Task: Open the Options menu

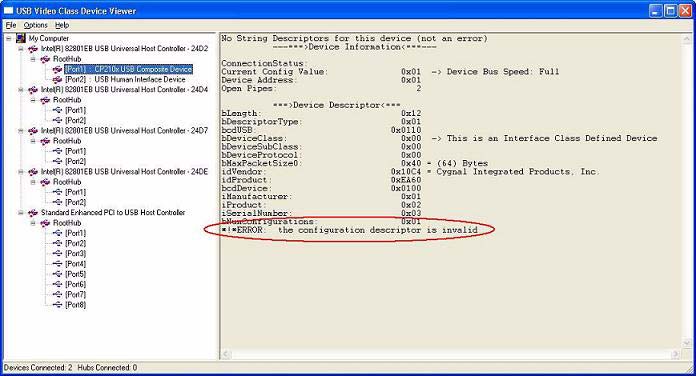Action: 36,25
